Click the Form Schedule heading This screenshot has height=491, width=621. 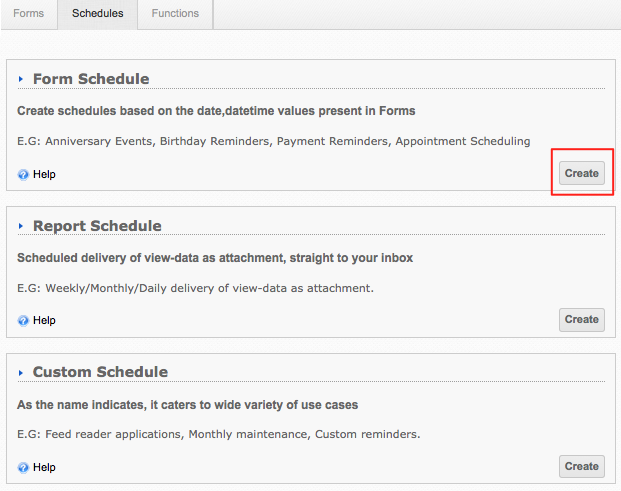click(x=91, y=79)
